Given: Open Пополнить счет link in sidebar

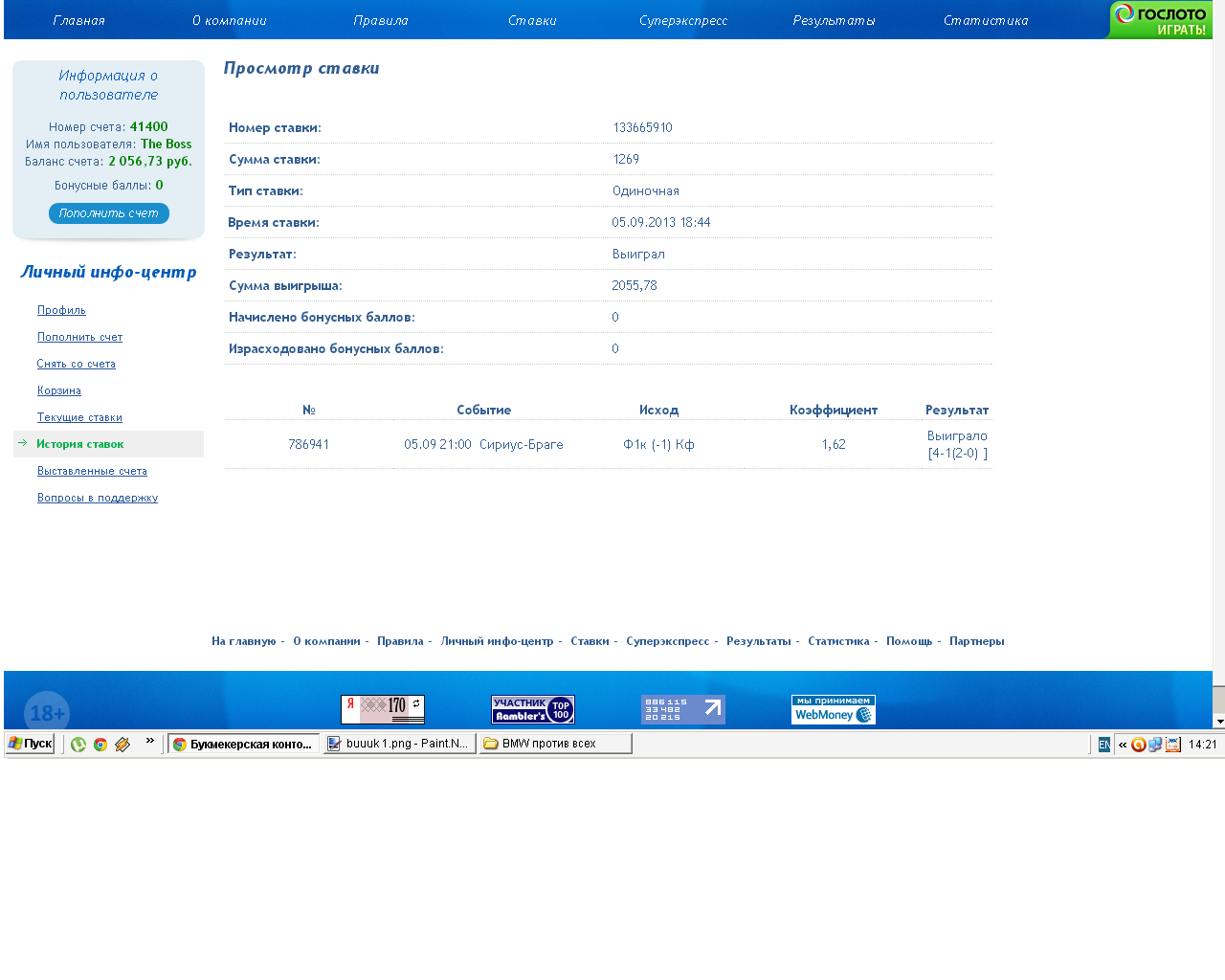Looking at the screenshot, I should tap(79, 337).
